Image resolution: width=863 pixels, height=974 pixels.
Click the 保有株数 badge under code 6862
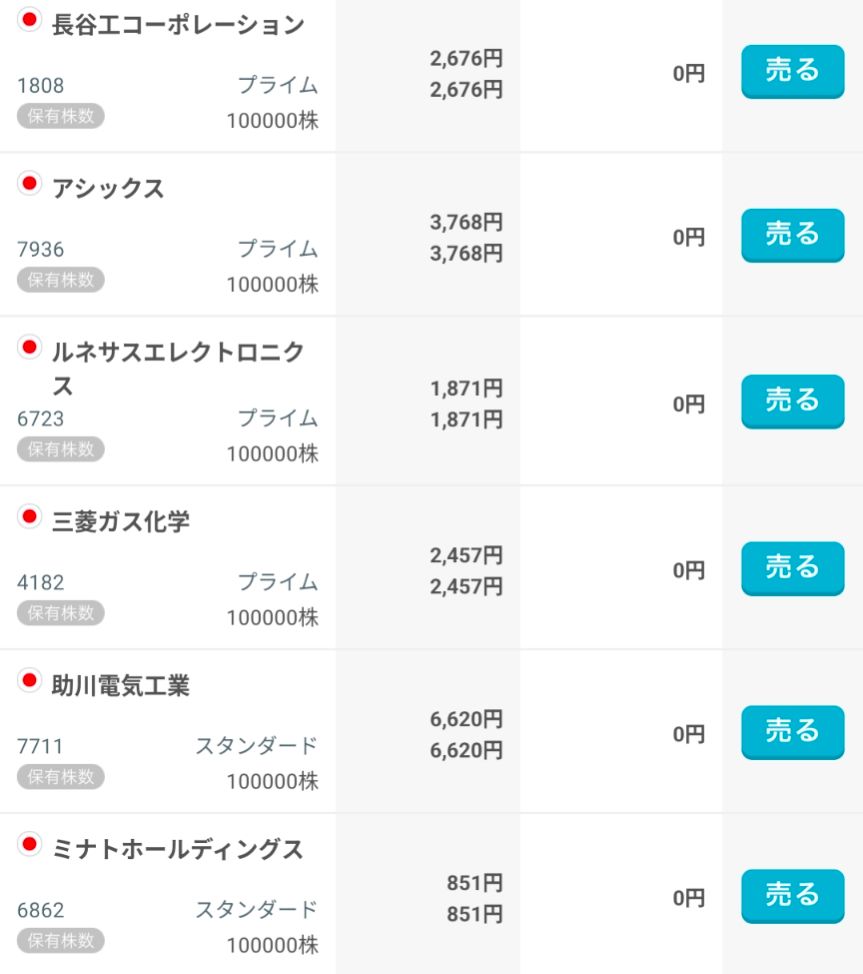point(60,940)
